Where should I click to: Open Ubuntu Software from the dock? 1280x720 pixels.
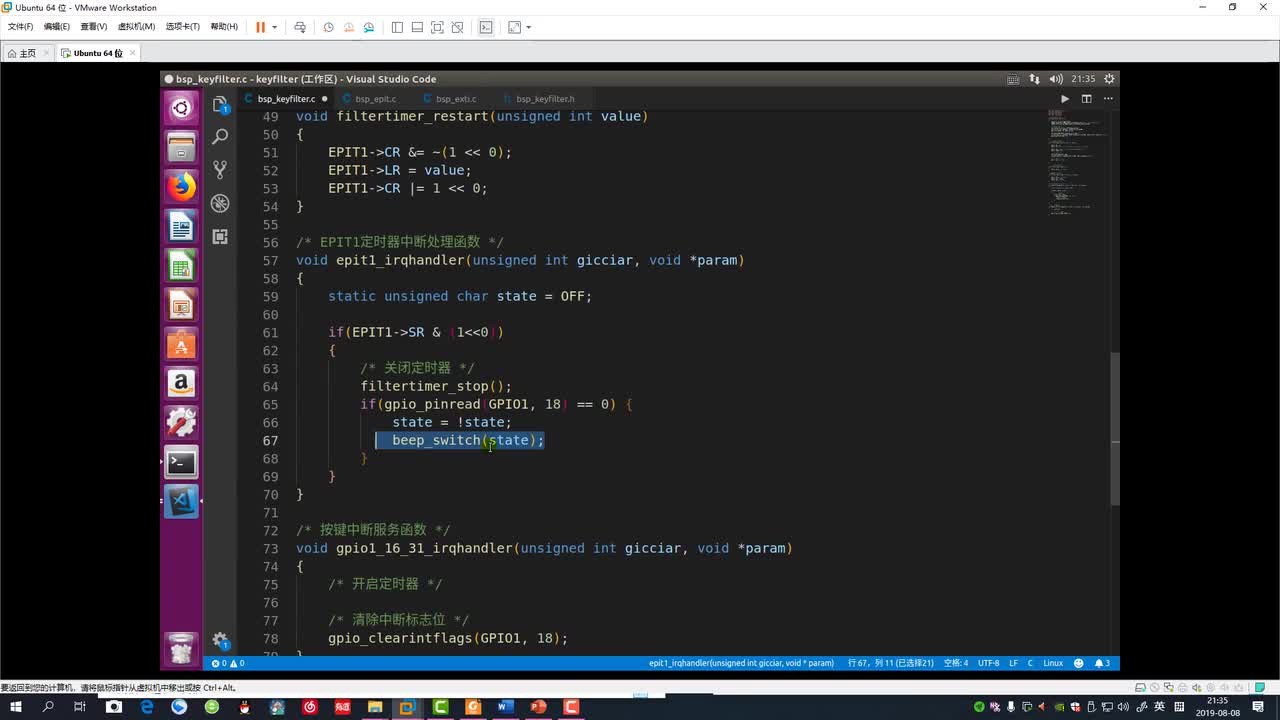[181, 344]
